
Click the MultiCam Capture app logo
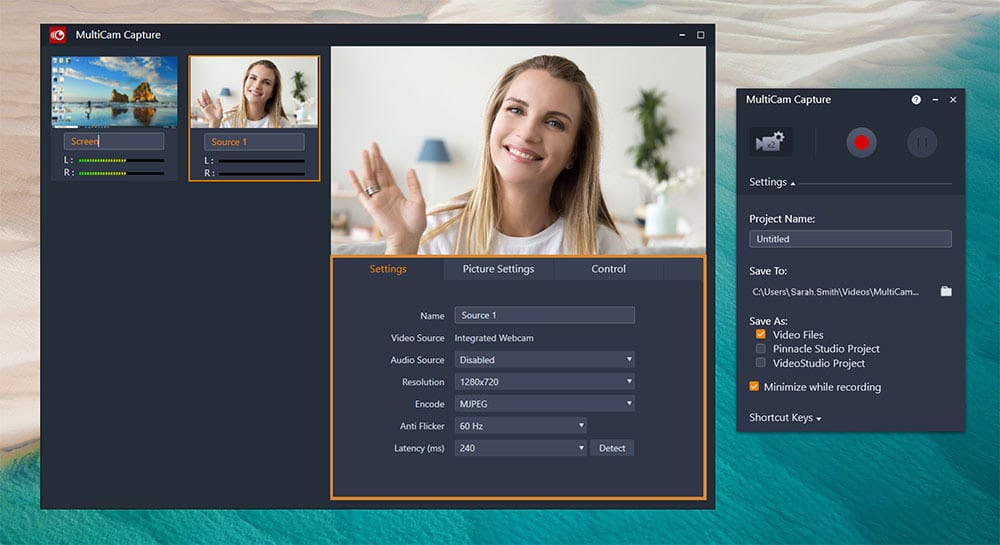(x=58, y=35)
